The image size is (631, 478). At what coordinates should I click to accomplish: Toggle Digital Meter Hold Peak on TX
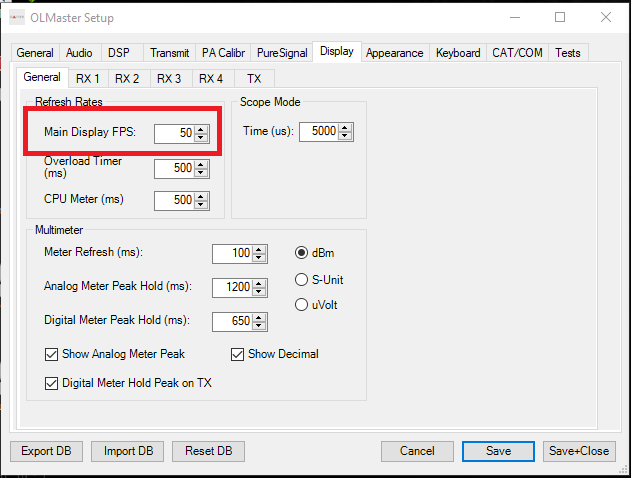click(52, 383)
